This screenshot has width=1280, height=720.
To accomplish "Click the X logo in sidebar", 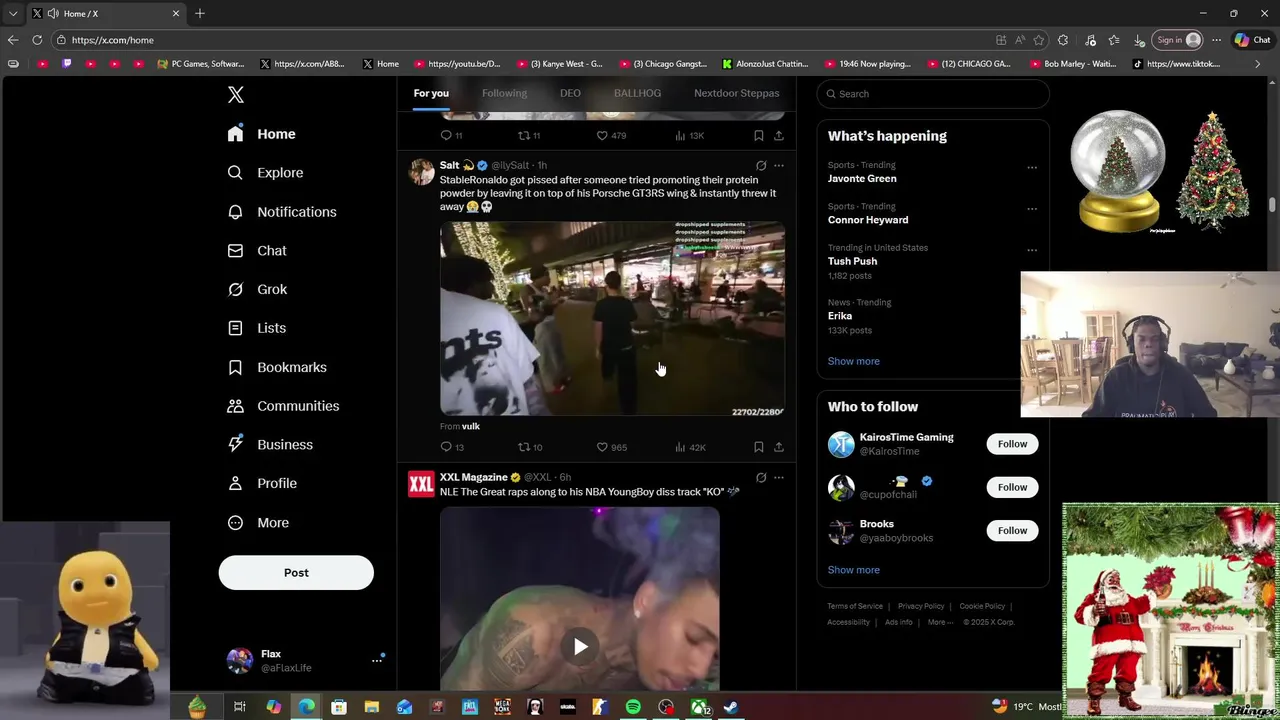I will click(x=235, y=95).
